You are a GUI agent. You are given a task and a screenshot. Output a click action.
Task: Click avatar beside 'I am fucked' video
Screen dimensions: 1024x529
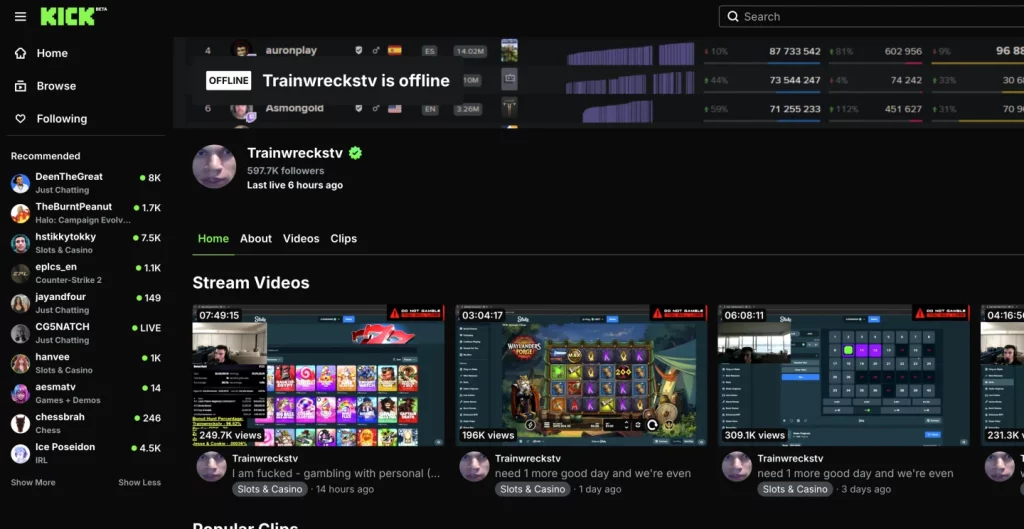212,466
